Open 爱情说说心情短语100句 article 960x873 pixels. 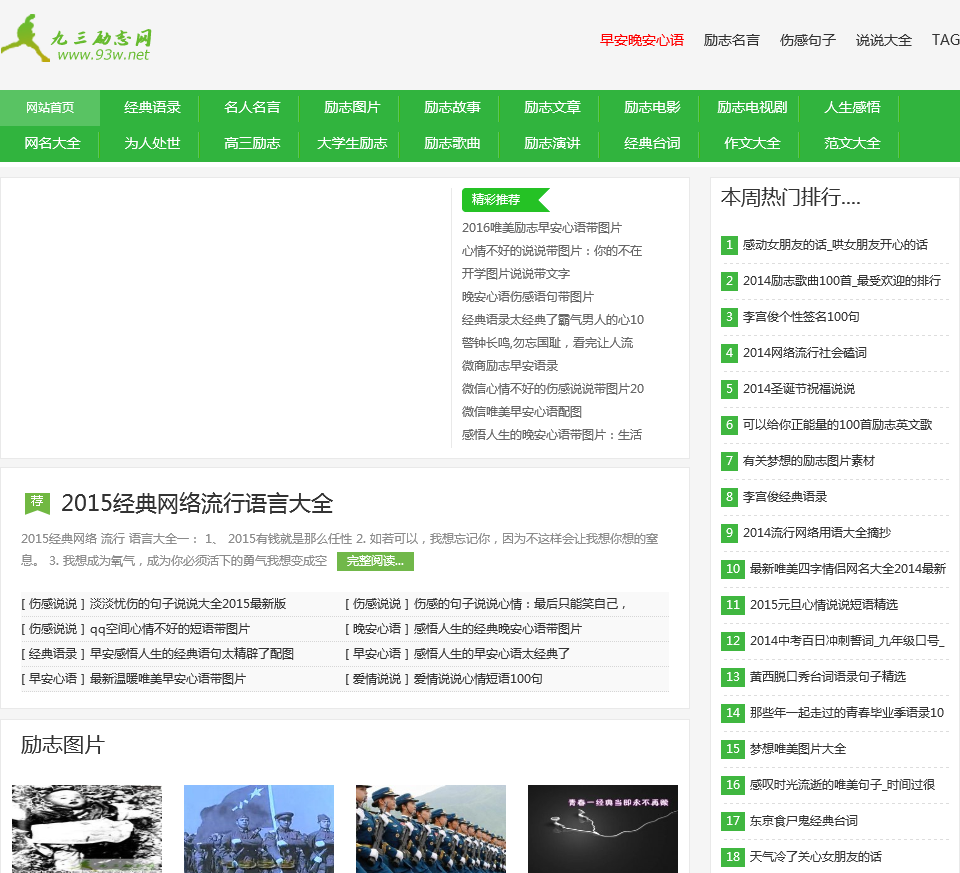pyautogui.click(x=478, y=679)
